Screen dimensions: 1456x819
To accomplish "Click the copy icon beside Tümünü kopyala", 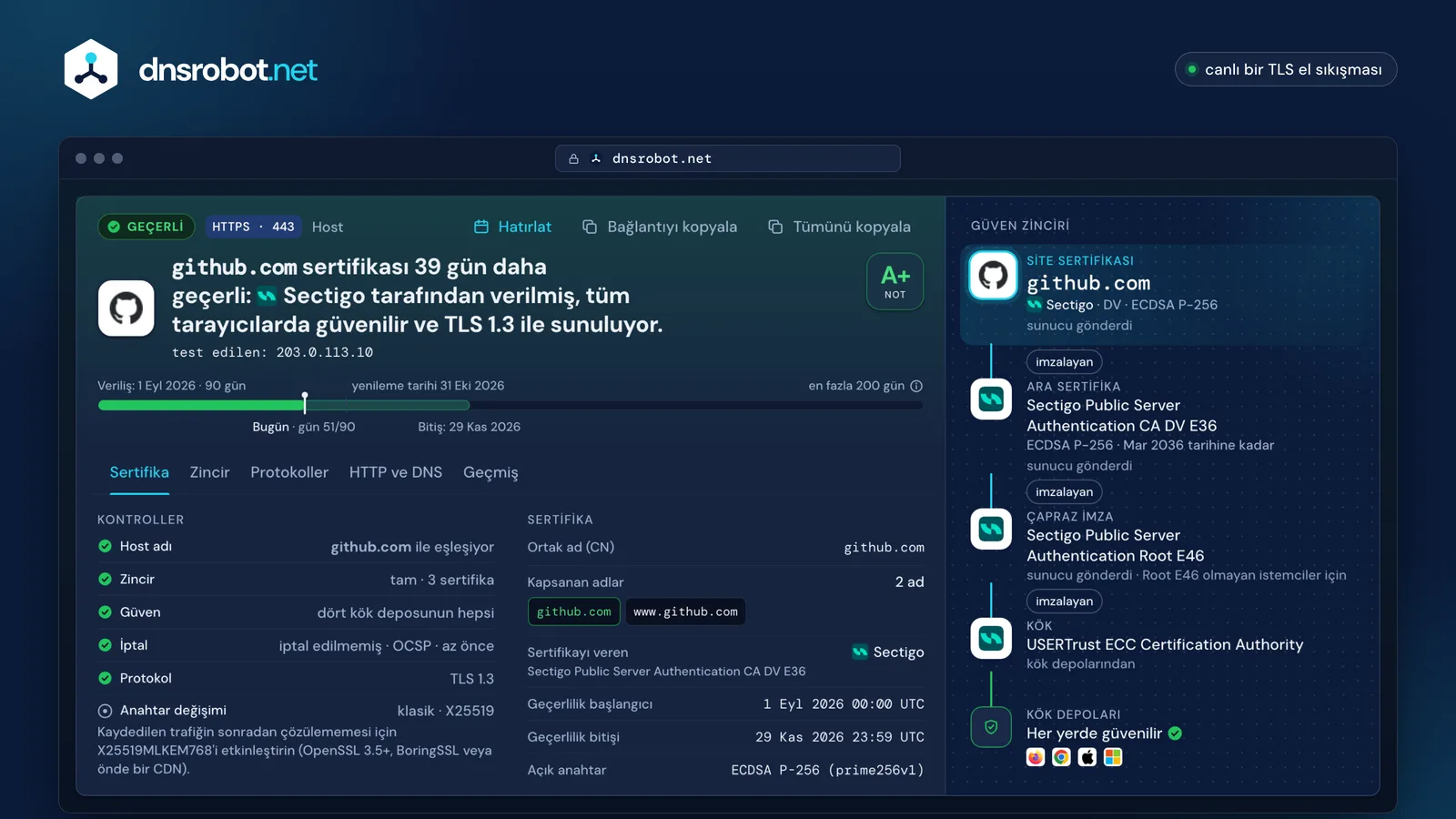I will click(775, 227).
